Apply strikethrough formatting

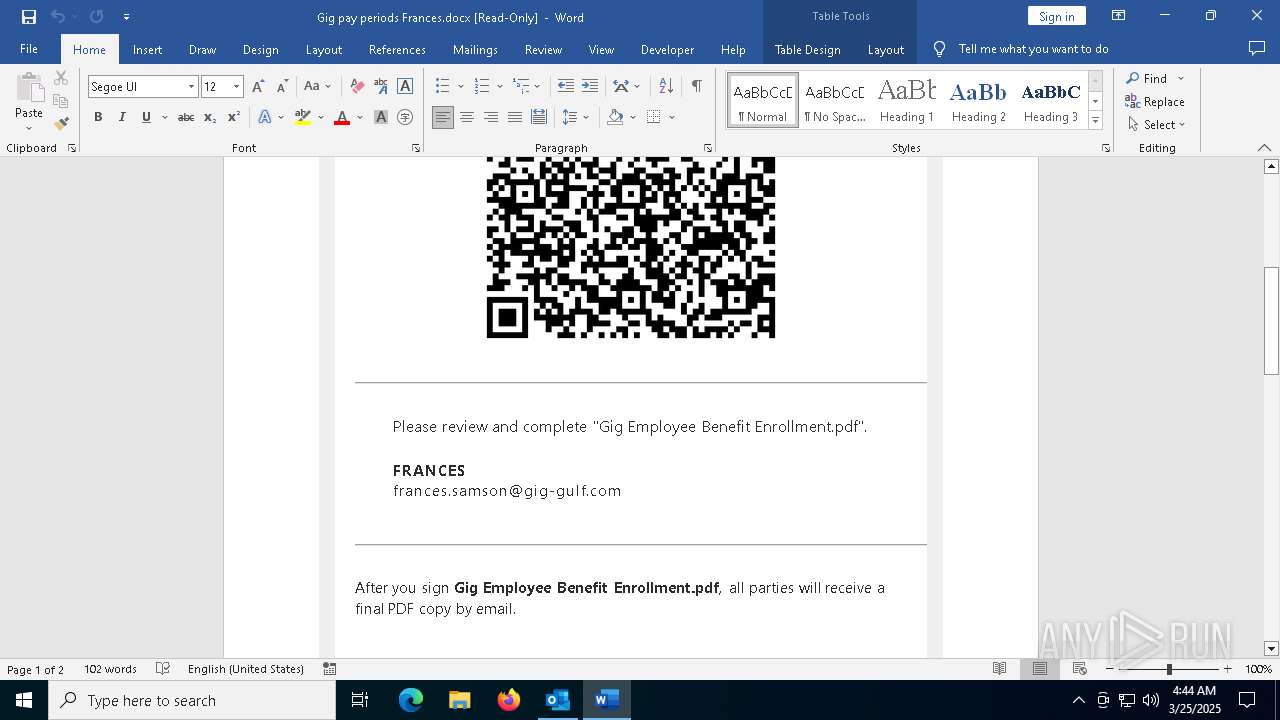click(x=186, y=117)
